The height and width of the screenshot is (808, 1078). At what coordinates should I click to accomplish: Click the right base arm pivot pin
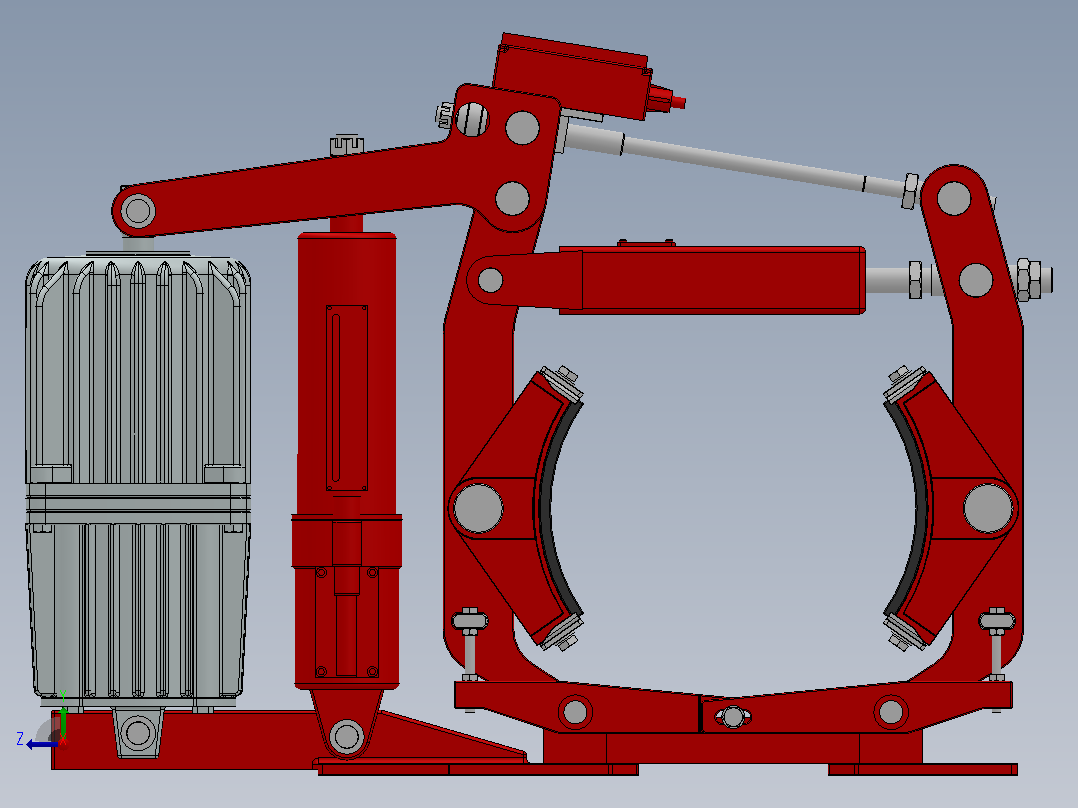[891, 712]
